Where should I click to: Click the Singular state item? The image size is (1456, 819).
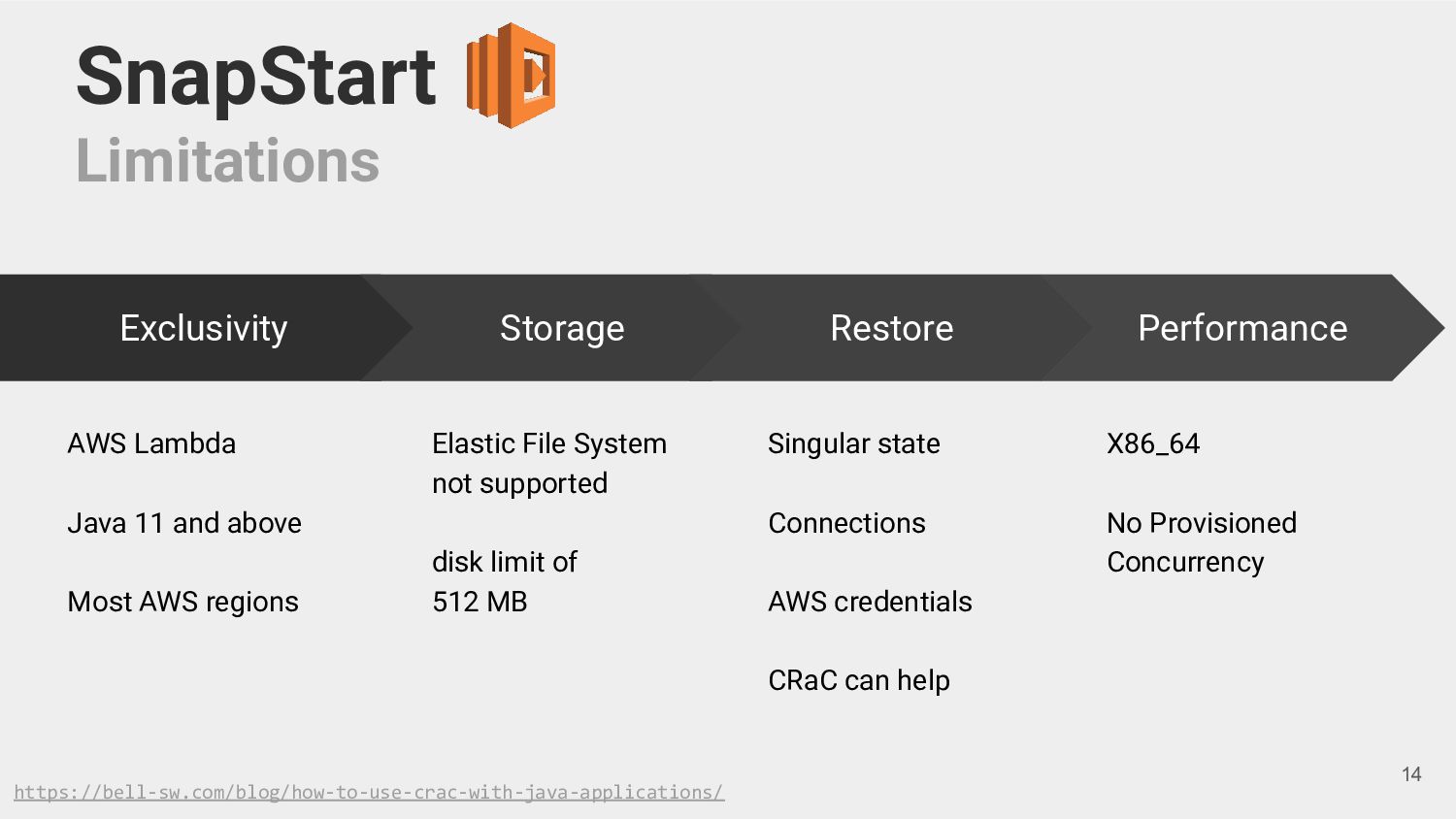click(854, 443)
